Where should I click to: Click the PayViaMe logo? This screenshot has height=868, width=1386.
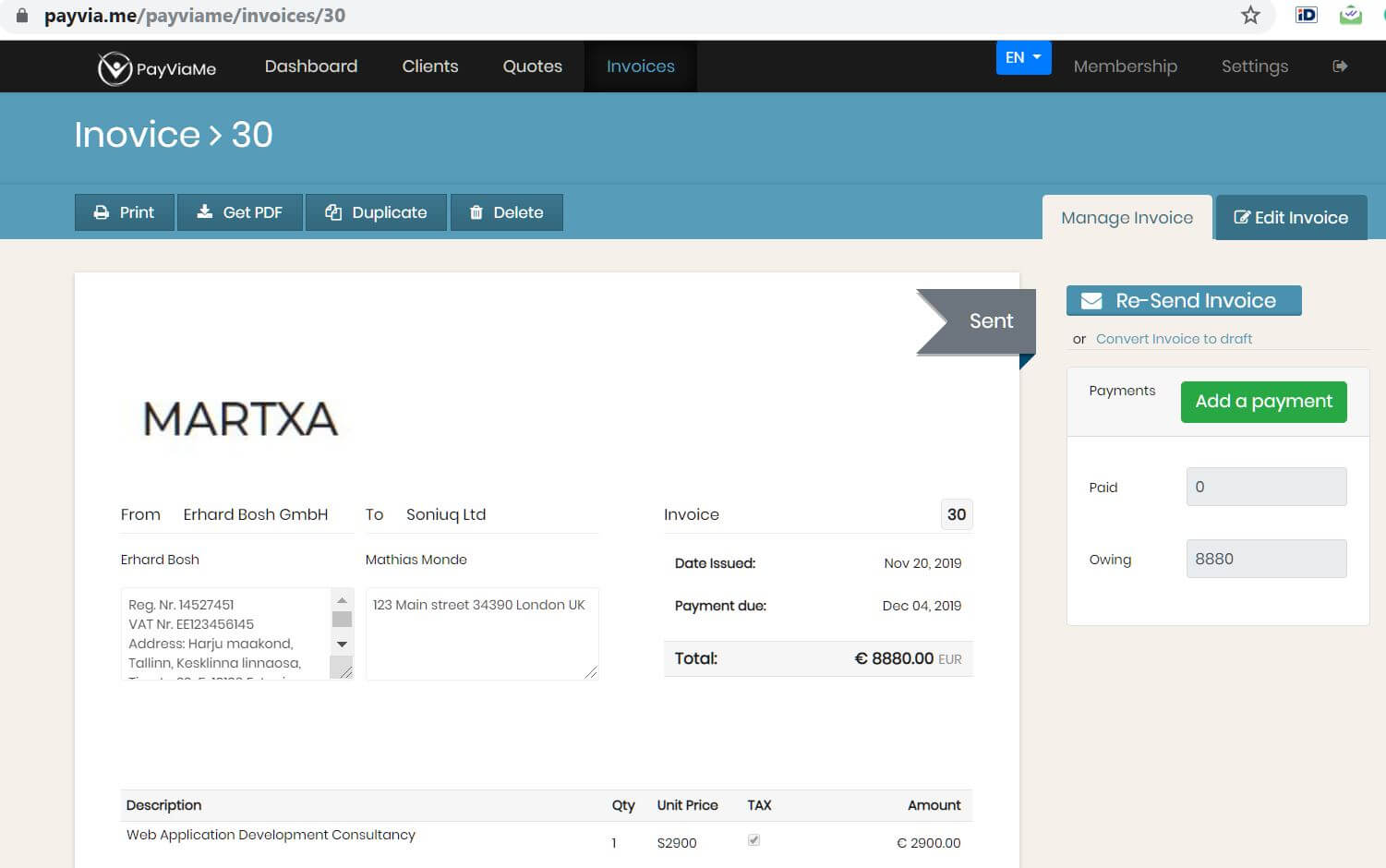click(x=157, y=67)
